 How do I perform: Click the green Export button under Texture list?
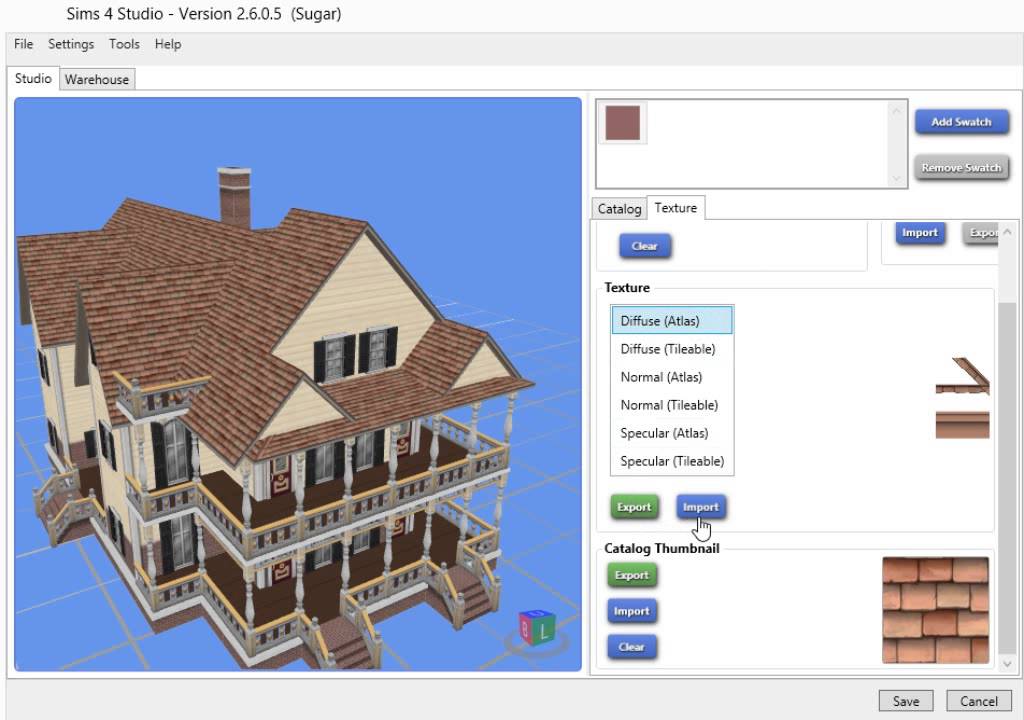point(633,507)
